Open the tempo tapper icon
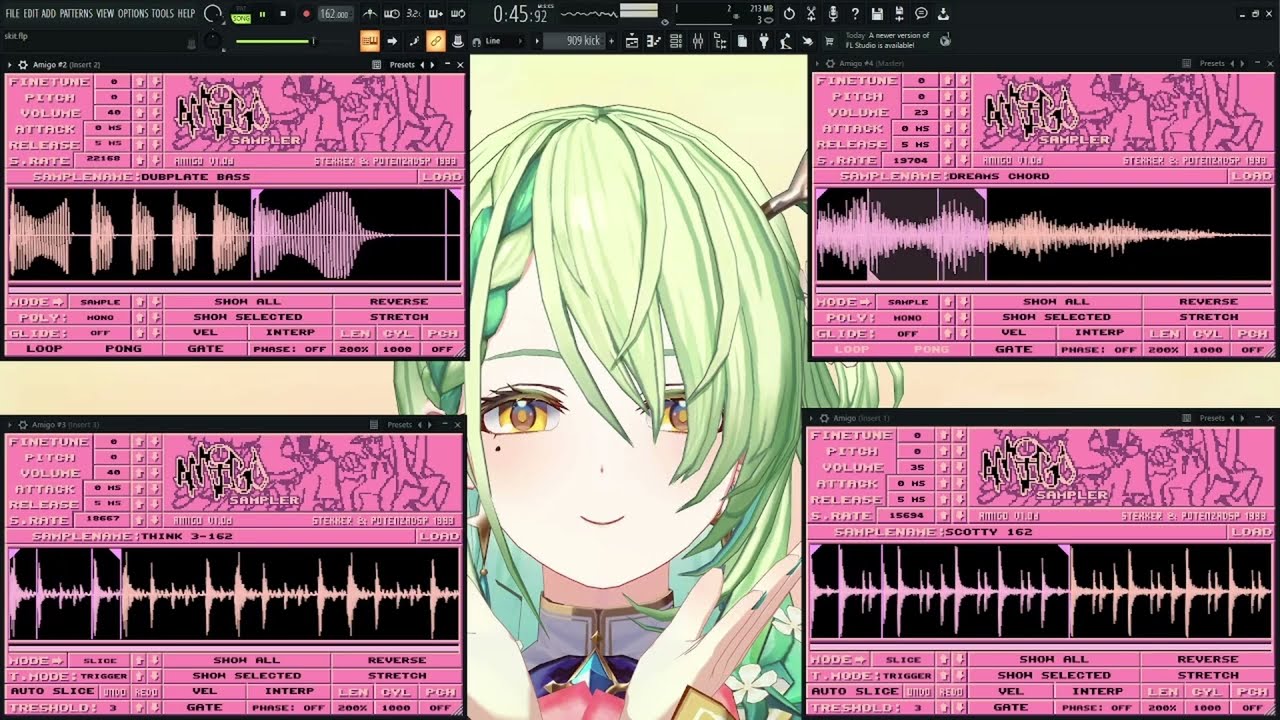1280x720 pixels. [786, 41]
